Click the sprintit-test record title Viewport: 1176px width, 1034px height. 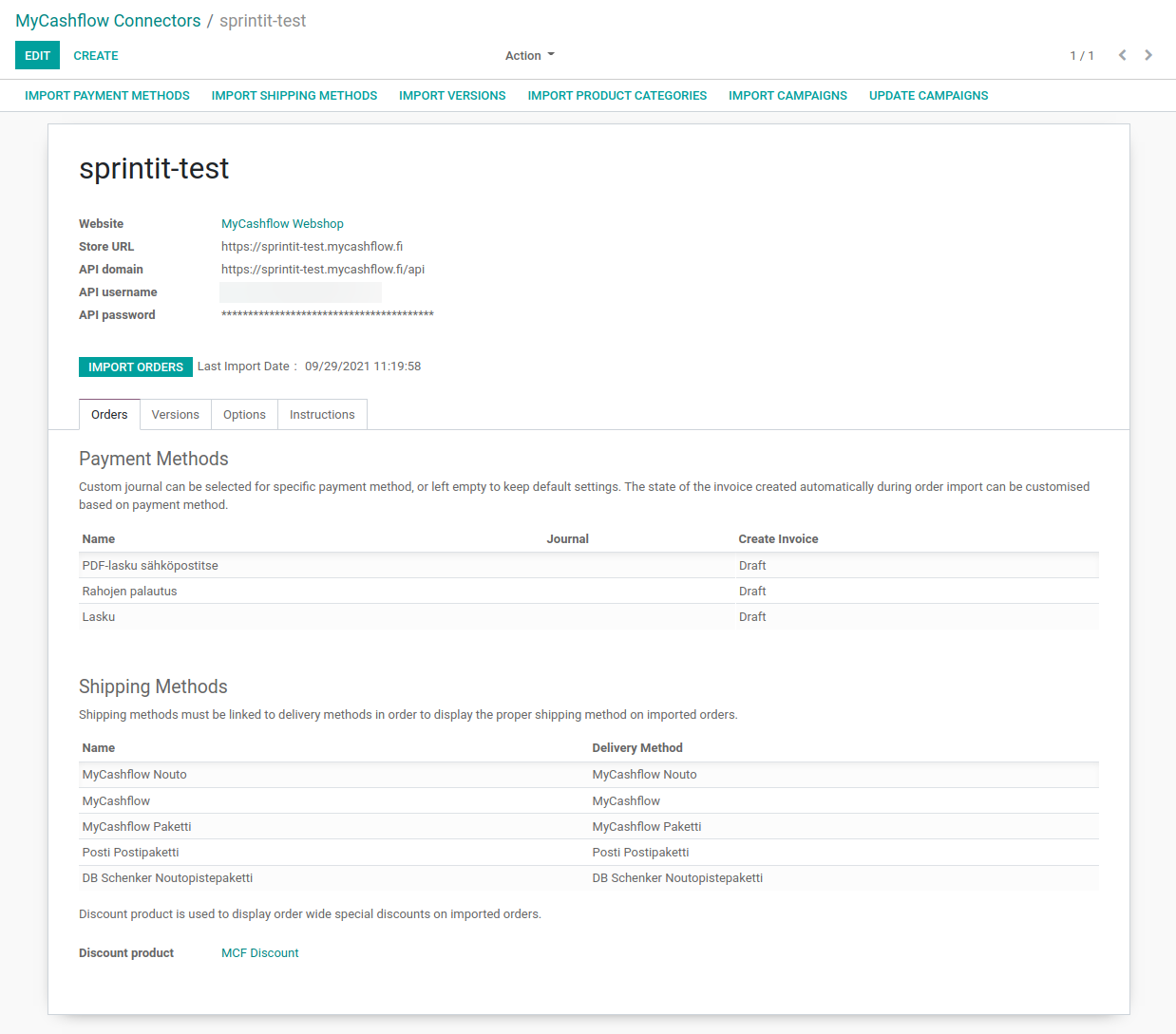[x=154, y=169]
